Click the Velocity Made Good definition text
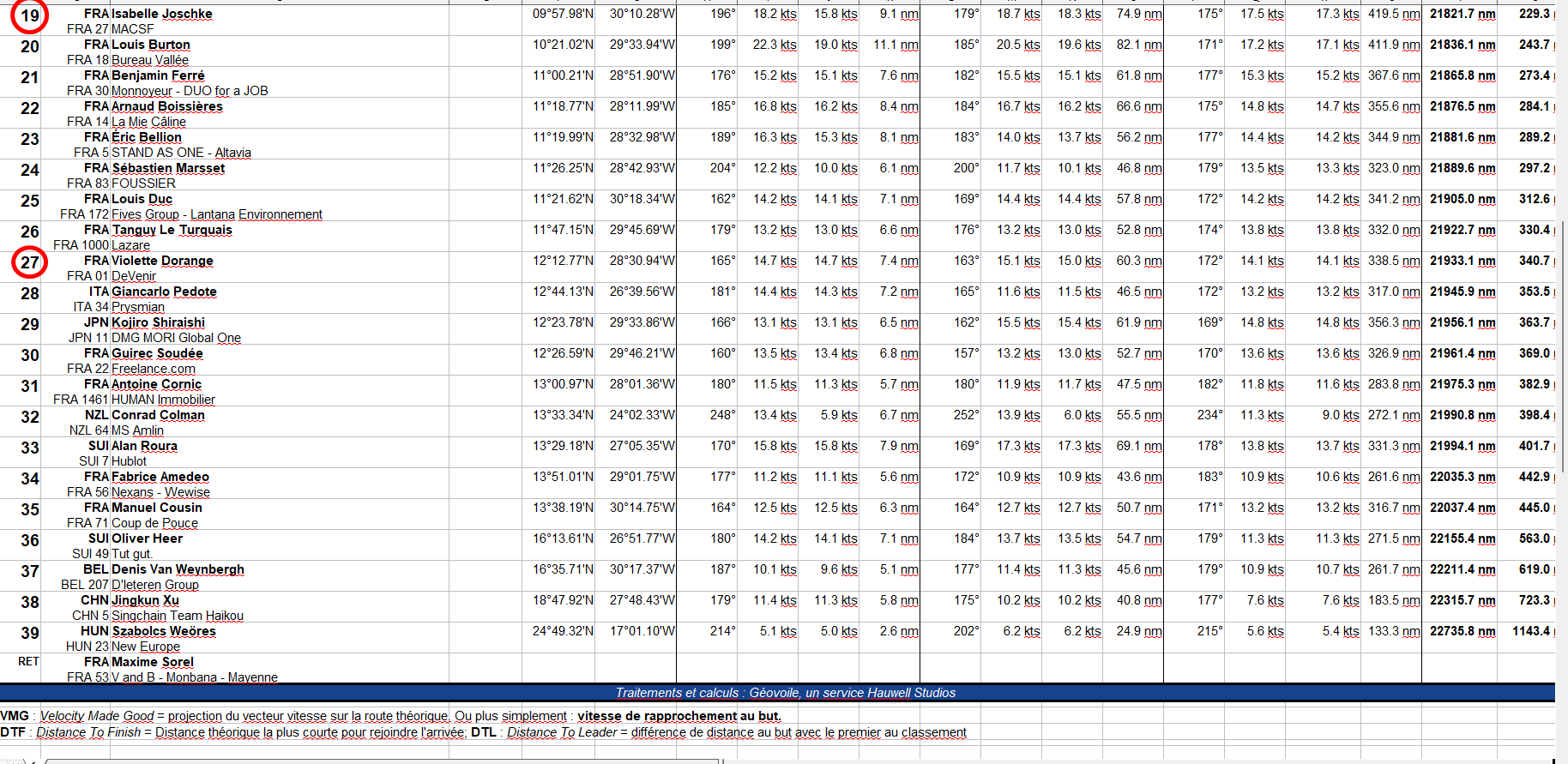 click(x=96, y=716)
